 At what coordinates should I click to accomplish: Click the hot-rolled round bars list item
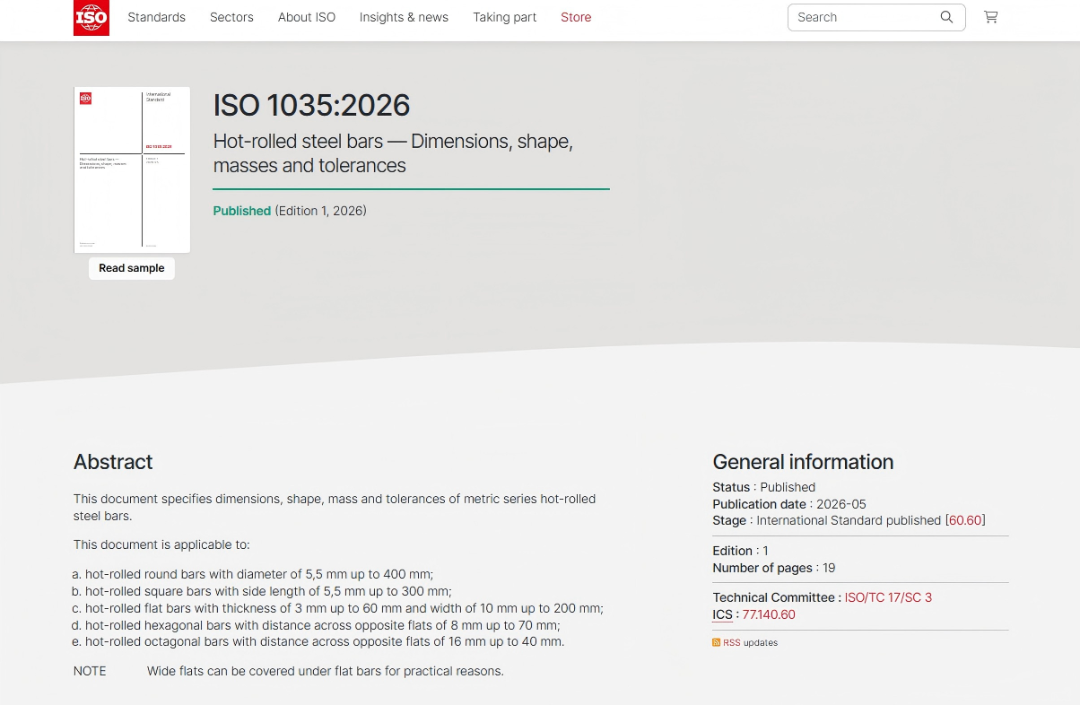[253, 574]
